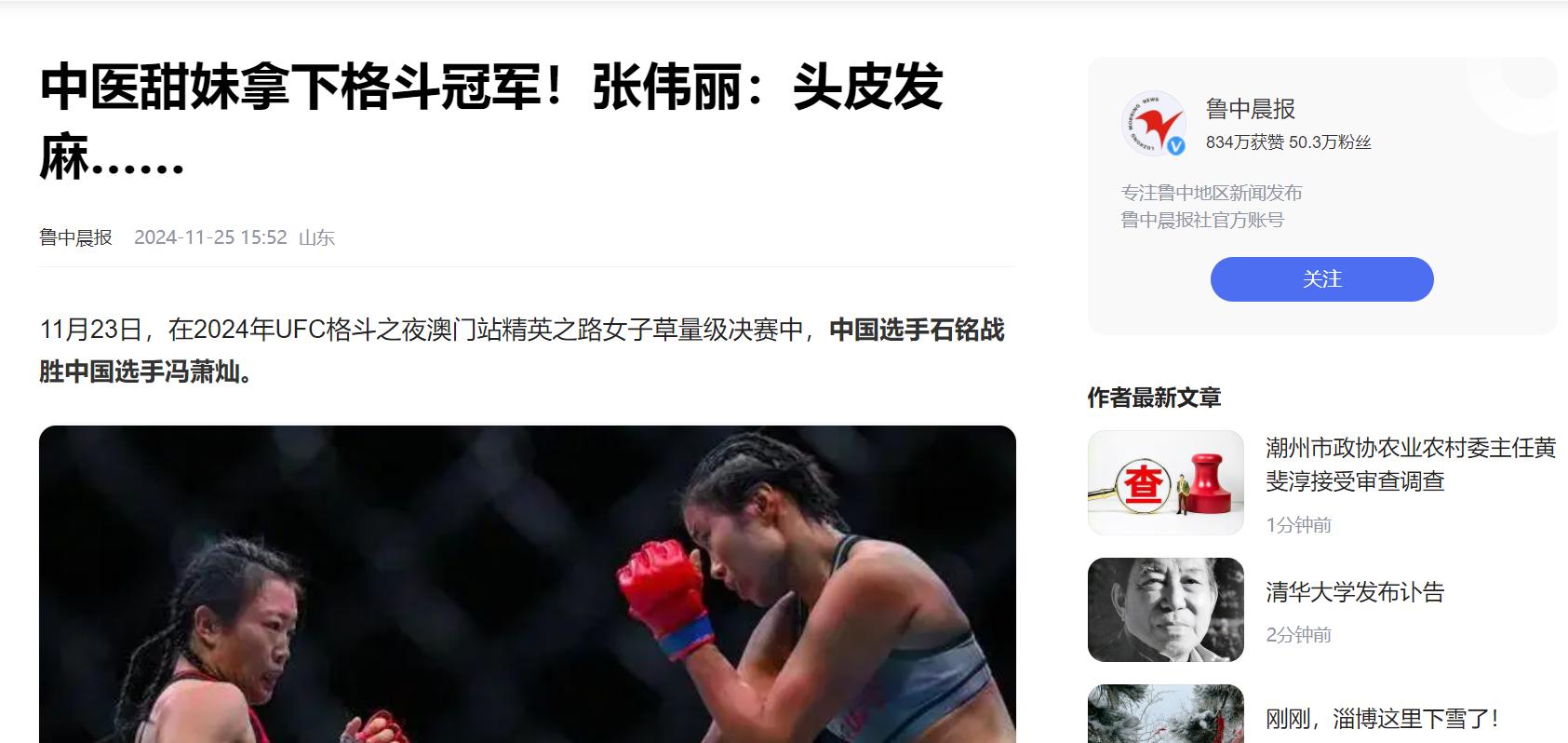Open the 潮州市政协 article thumbnail
The width and height of the screenshot is (1568, 743).
[1166, 482]
